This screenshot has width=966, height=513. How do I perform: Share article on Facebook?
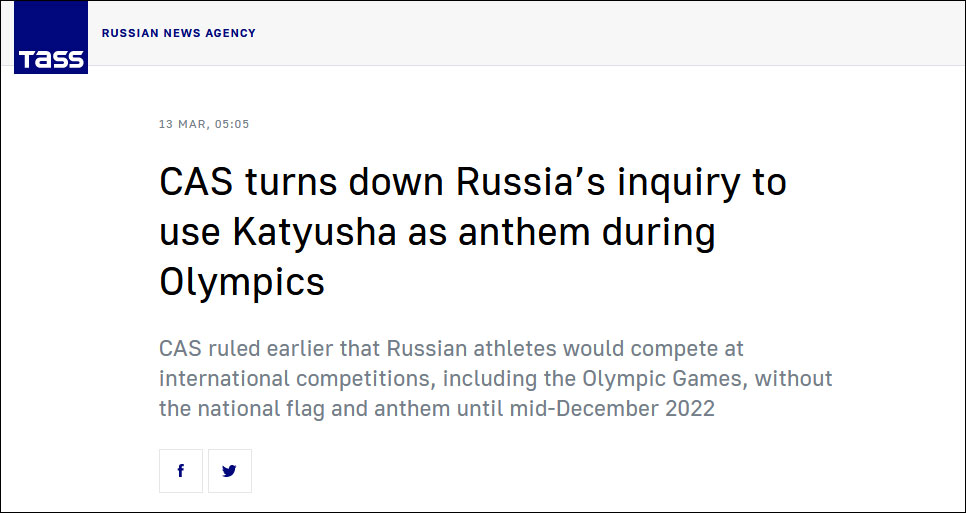click(x=181, y=471)
